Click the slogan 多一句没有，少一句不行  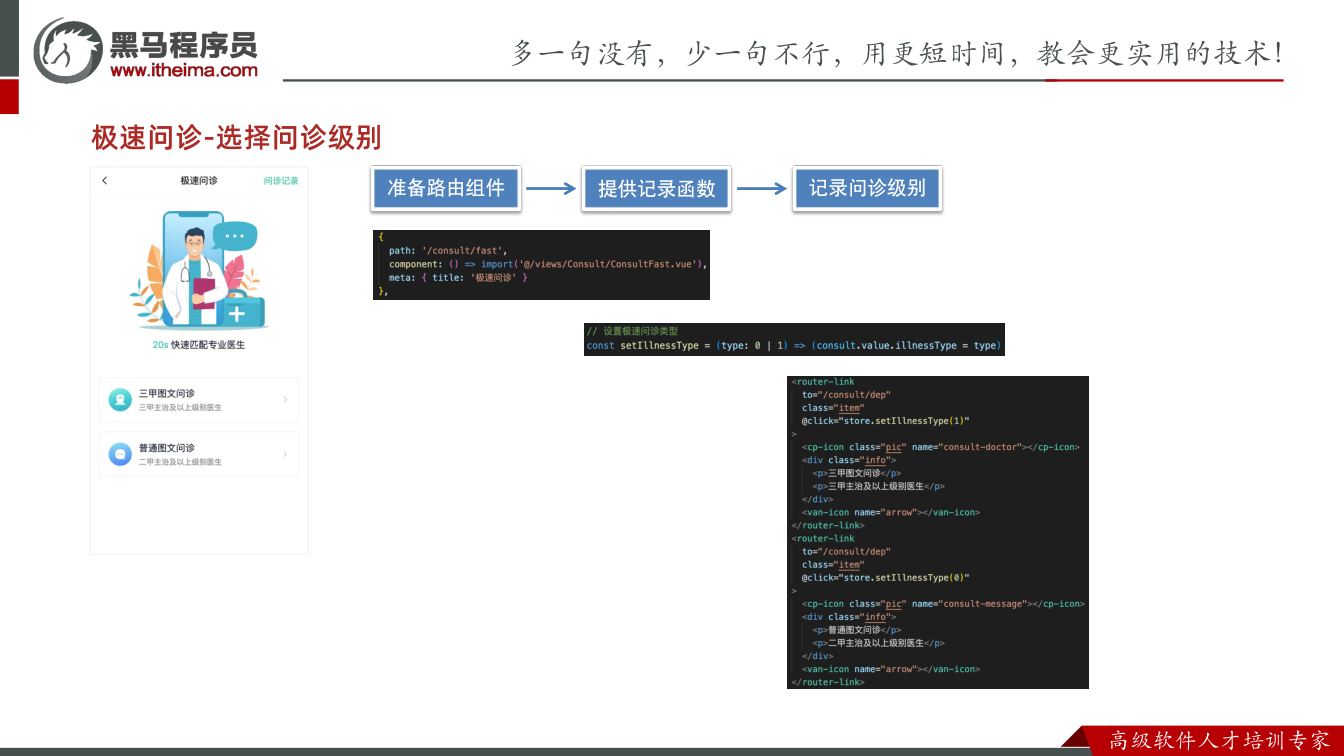pyautogui.click(x=670, y=53)
